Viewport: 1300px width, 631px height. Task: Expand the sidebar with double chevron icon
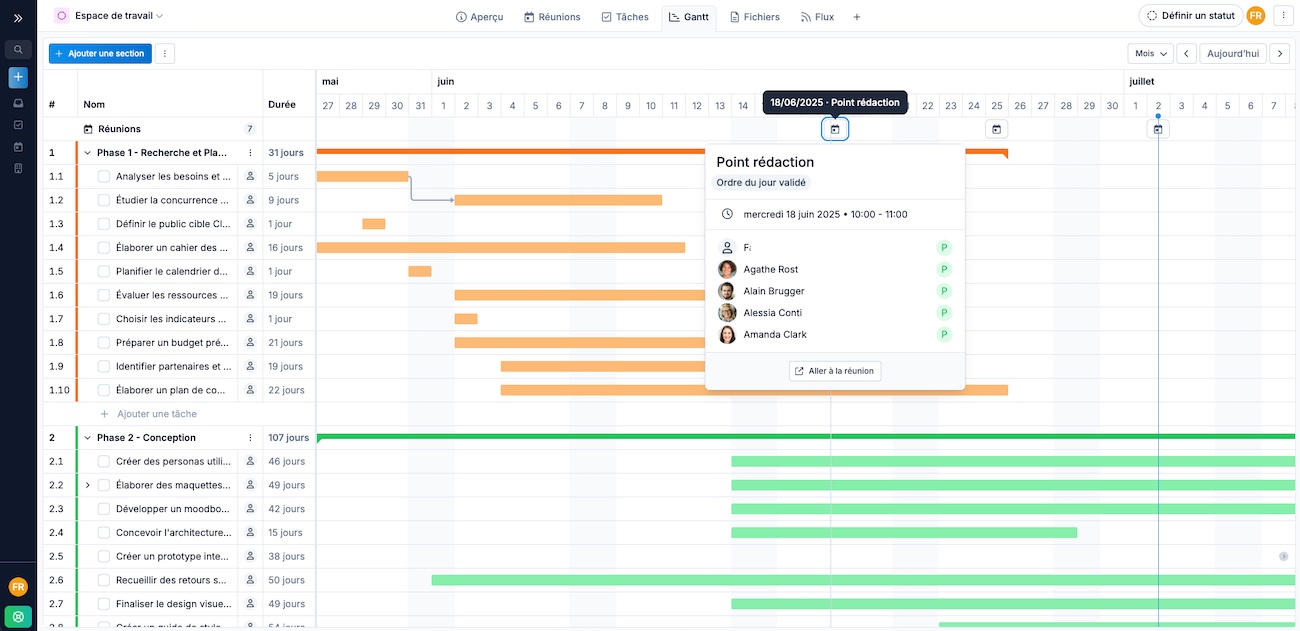point(18,18)
